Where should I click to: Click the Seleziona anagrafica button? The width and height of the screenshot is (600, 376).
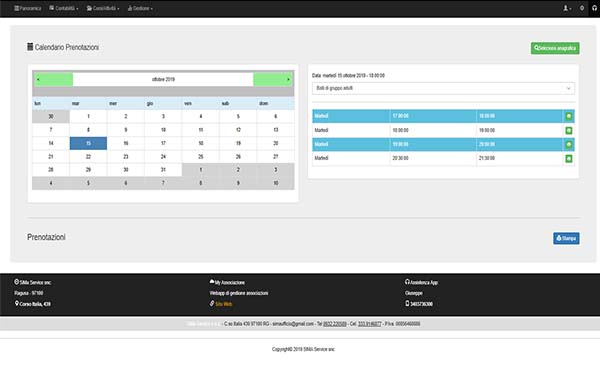pos(555,48)
